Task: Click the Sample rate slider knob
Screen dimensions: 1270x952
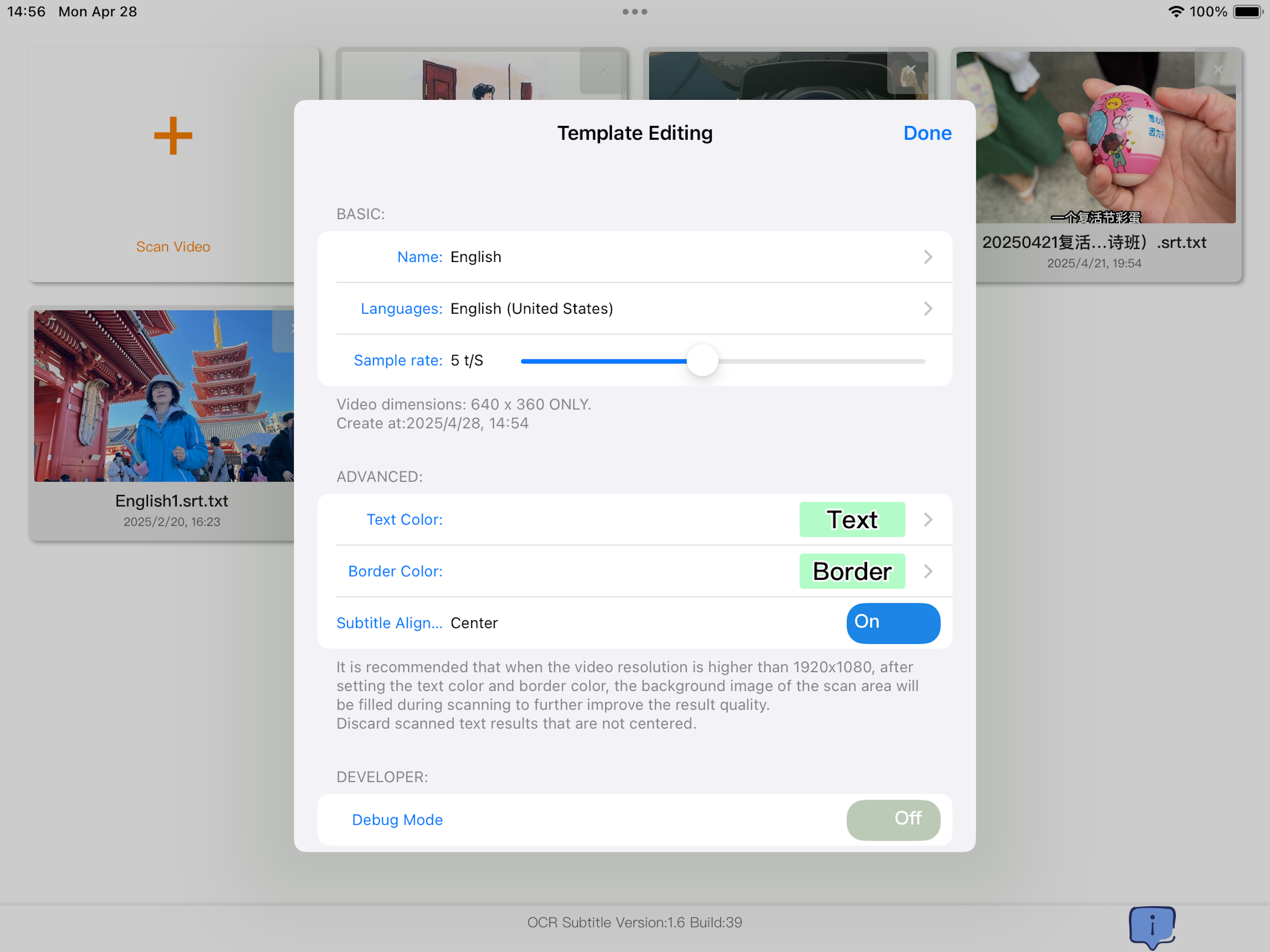Action: pos(702,361)
